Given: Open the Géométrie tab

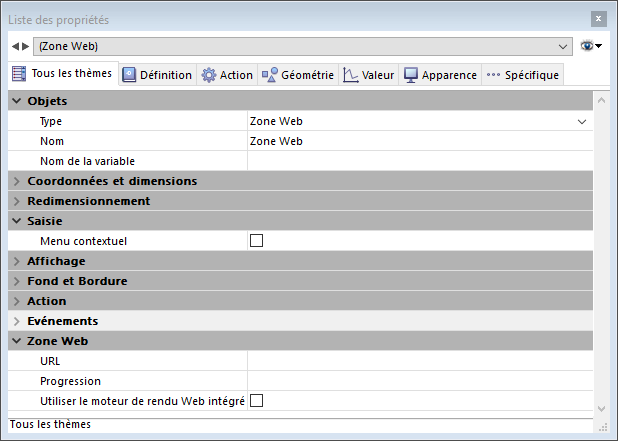Looking at the screenshot, I should 298,75.
